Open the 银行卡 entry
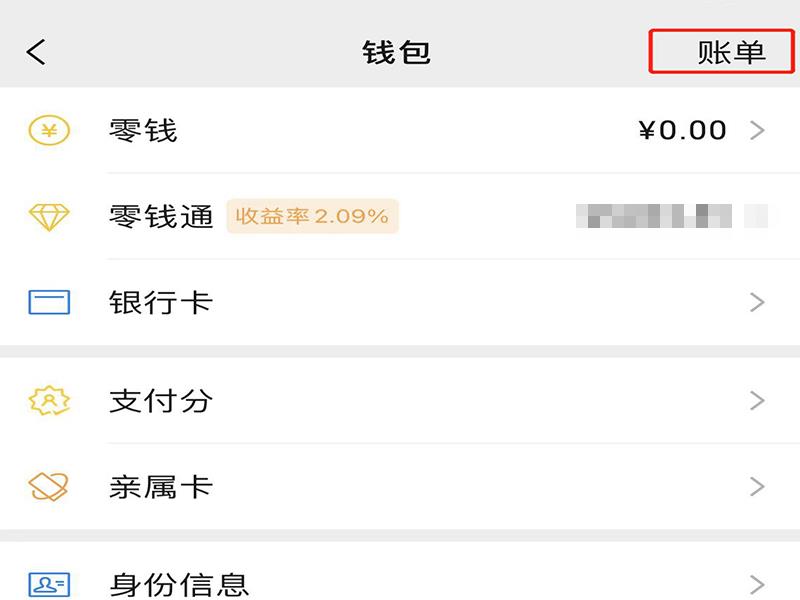The image size is (800, 600). pos(161,302)
